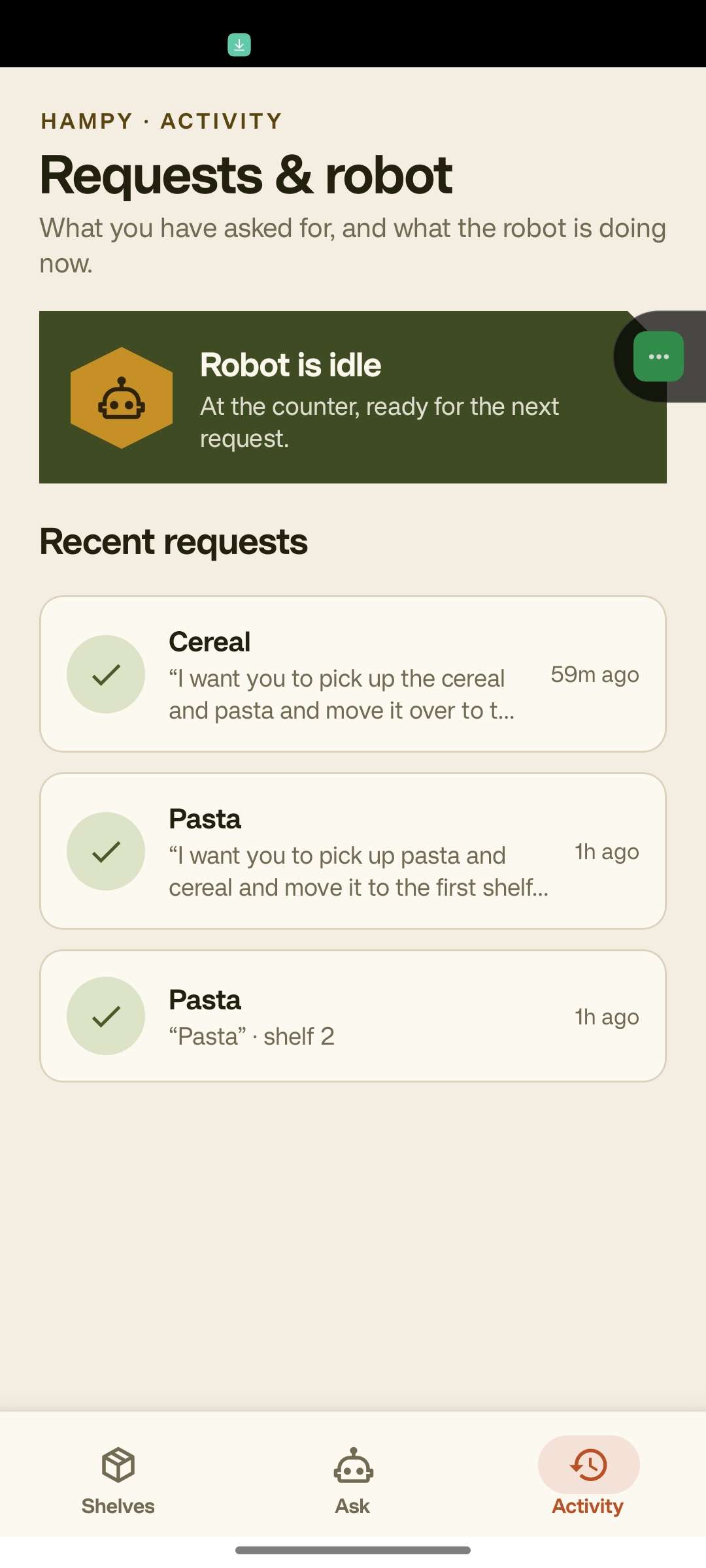Open the Pasta and cereal move request
706x1568 pixels.
coord(353,851)
